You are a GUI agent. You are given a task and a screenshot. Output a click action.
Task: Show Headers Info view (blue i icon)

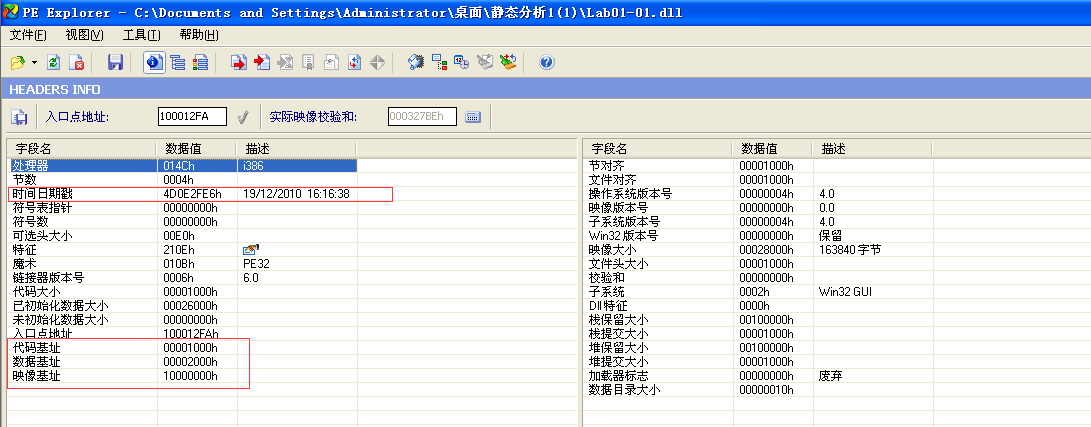tap(154, 63)
